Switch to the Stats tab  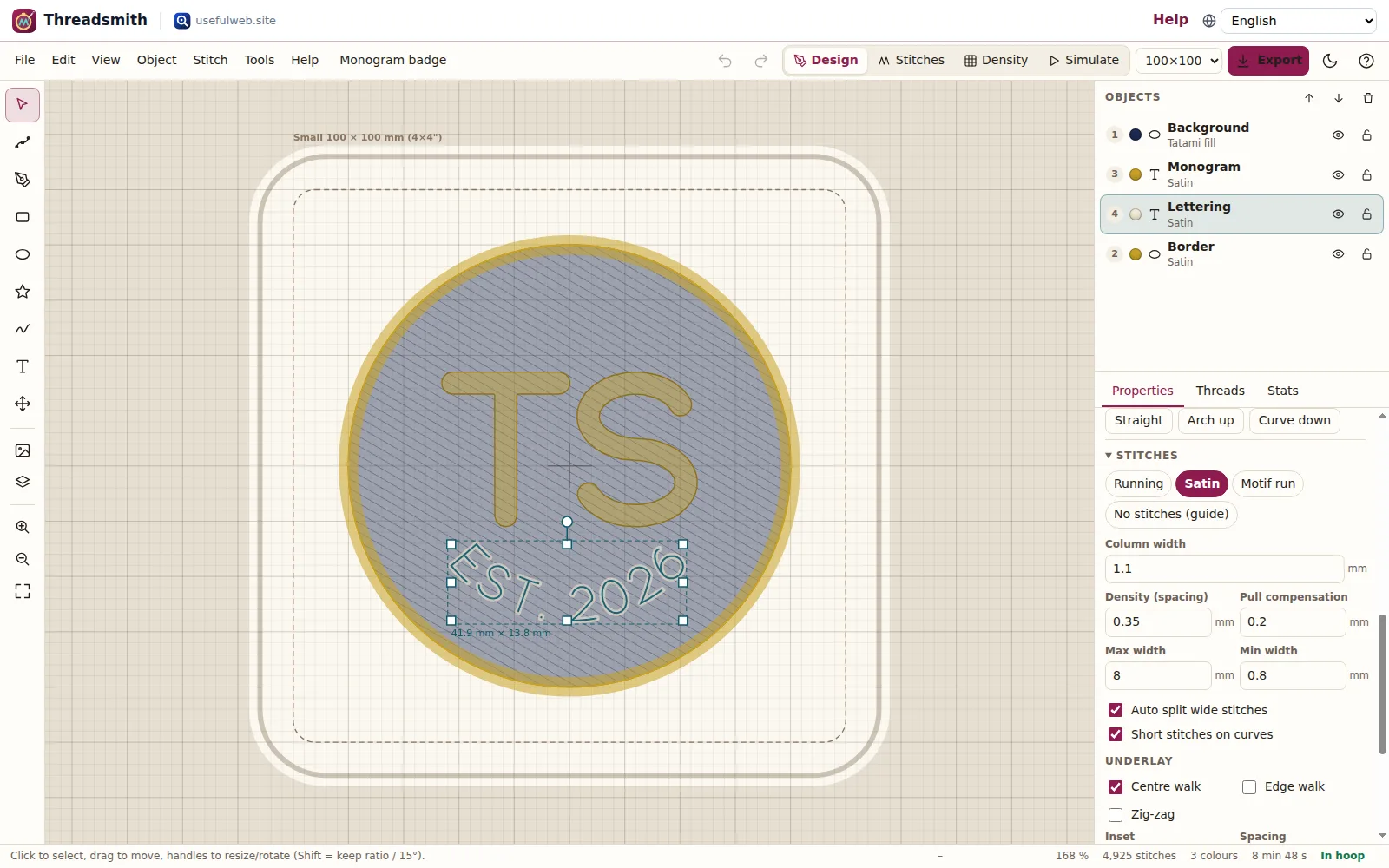(1282, 391)
